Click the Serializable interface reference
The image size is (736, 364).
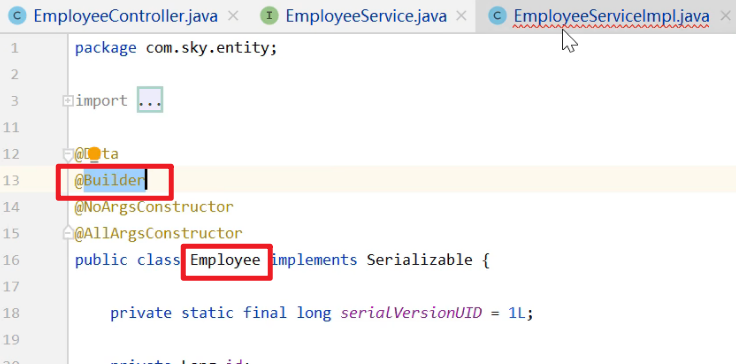[419, 260]
